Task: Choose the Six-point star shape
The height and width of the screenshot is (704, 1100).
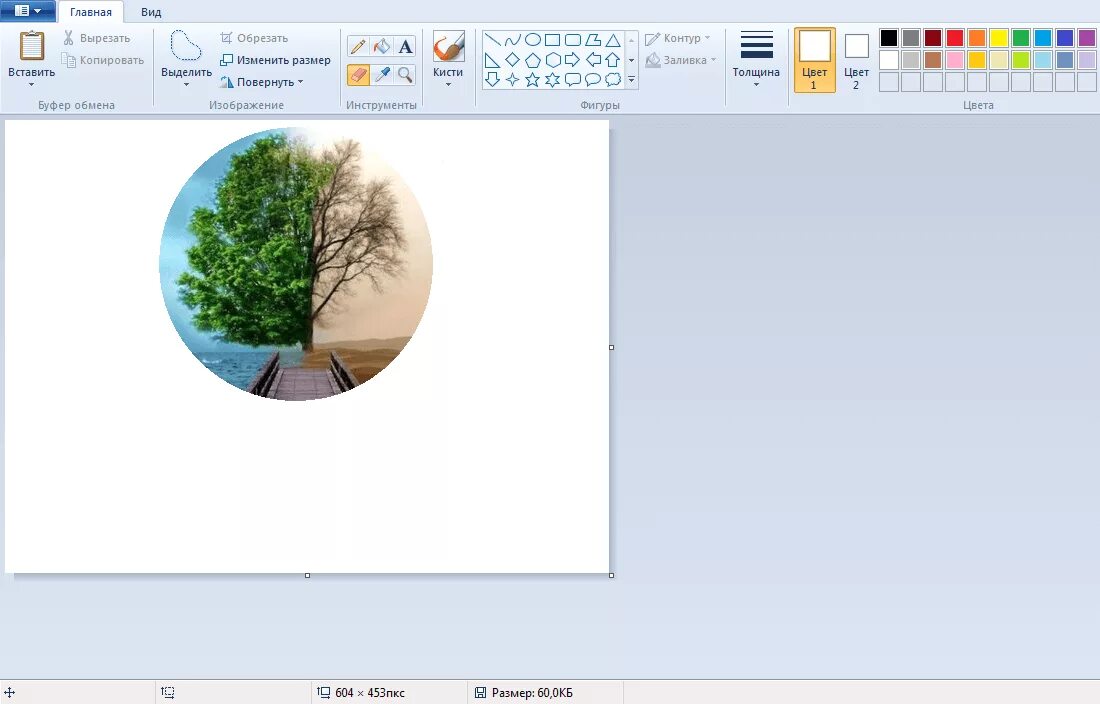Action: pyautogui.click(x=553, y=80)
